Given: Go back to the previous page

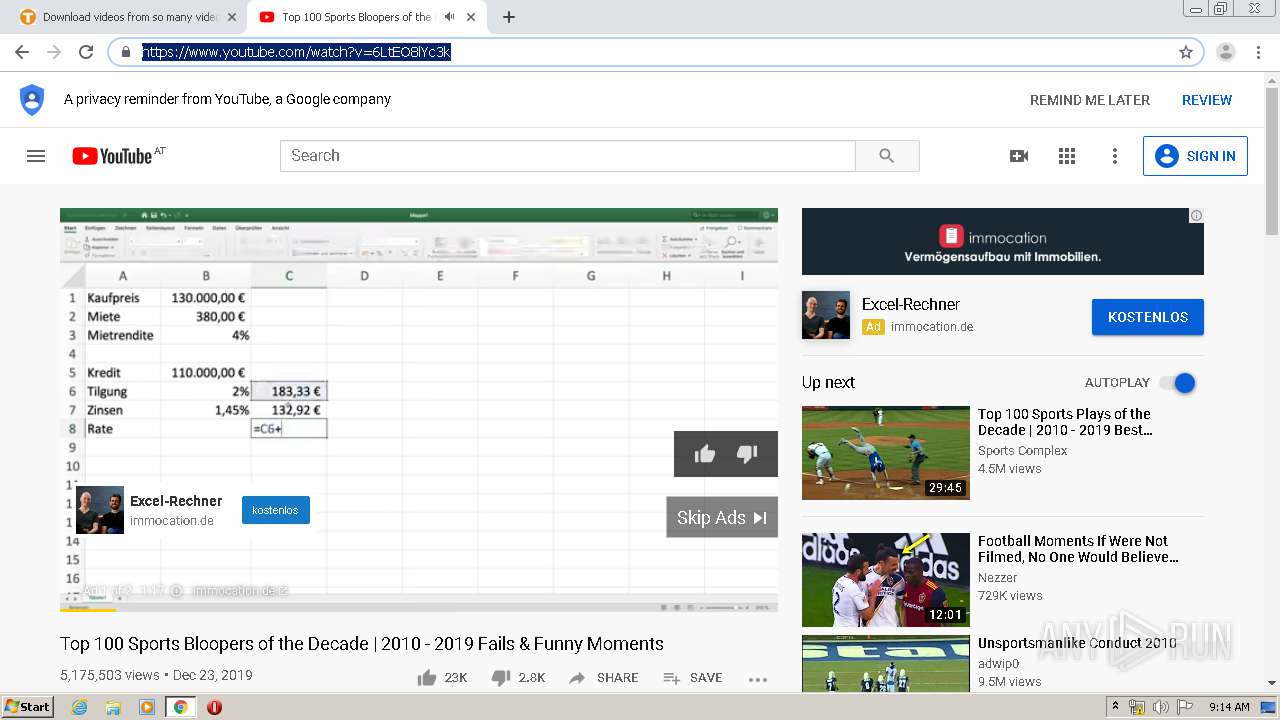Looking at the screenshot, I should (x=22, y=52).
